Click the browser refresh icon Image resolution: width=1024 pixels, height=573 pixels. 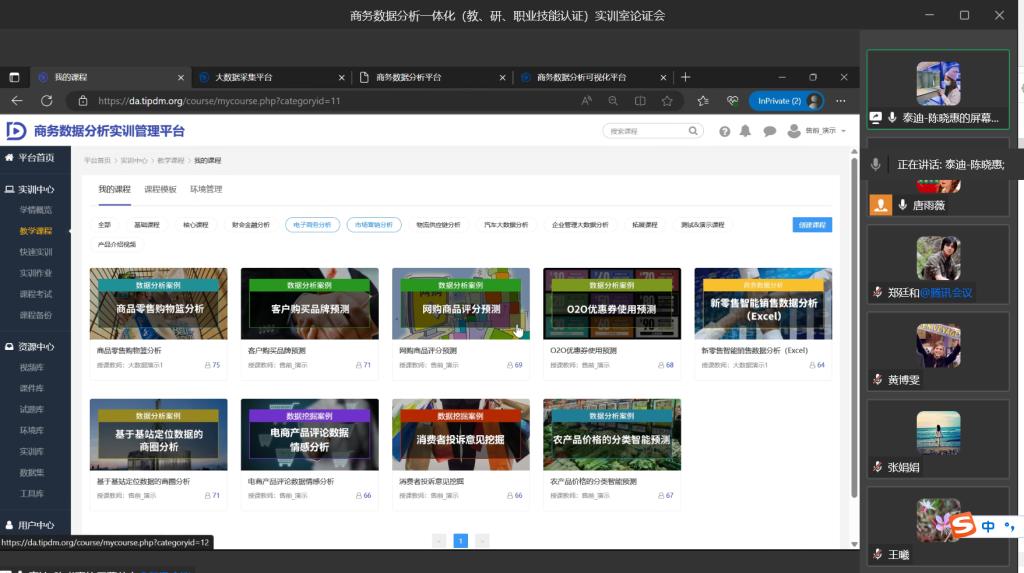click(x=46, y=101)
